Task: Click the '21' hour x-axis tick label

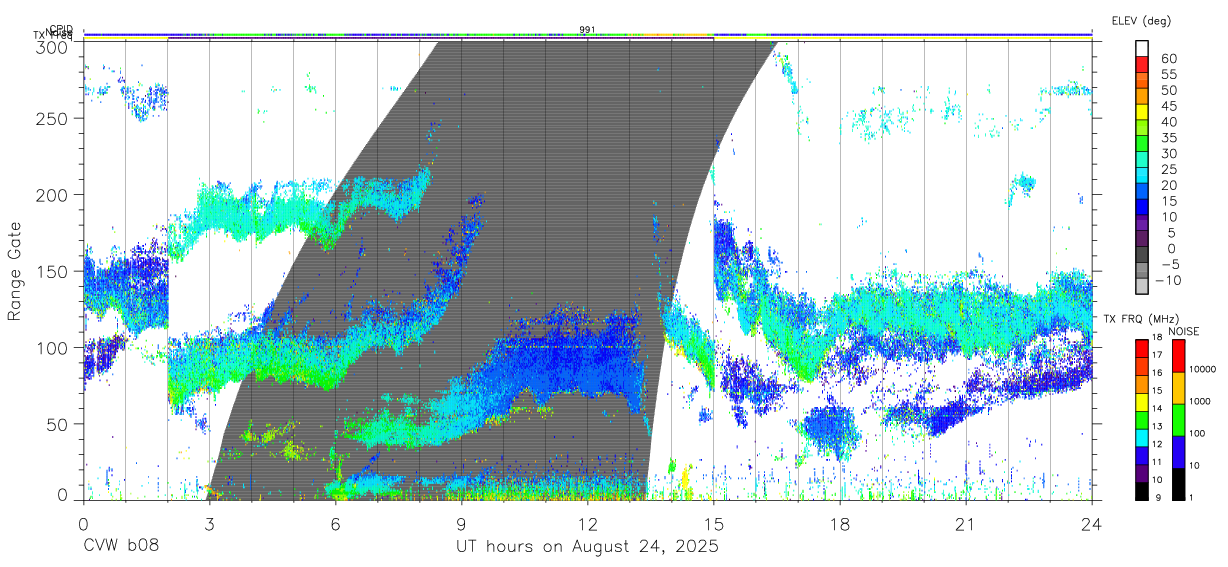Action: coord(966,524)
